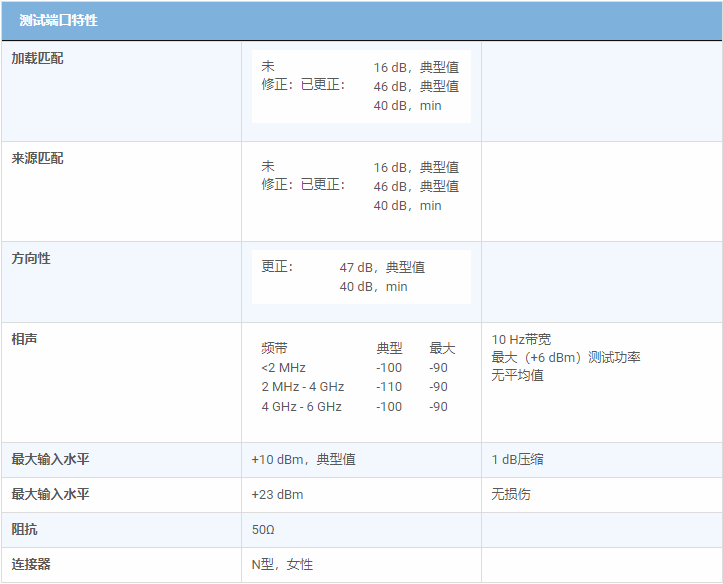This screenshot has height=584, width=723.
Task: Select the 2 MHz - 4 GHz band entry
Action: point(303,387)
